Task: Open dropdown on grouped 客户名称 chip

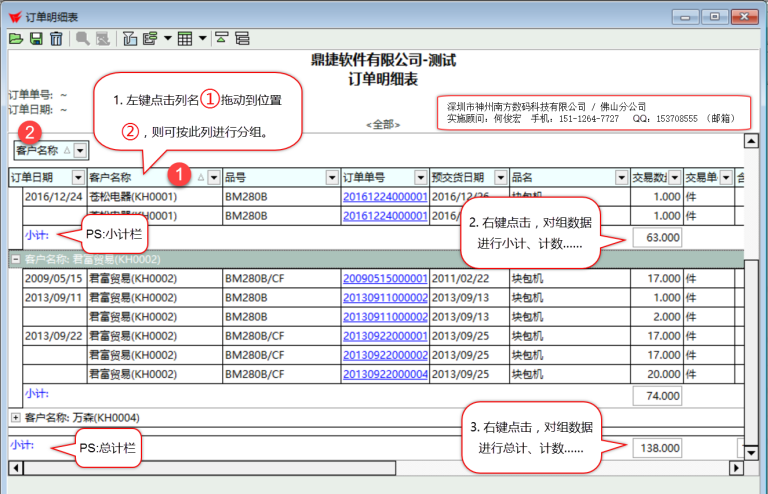Action: (x=80, y=151)
